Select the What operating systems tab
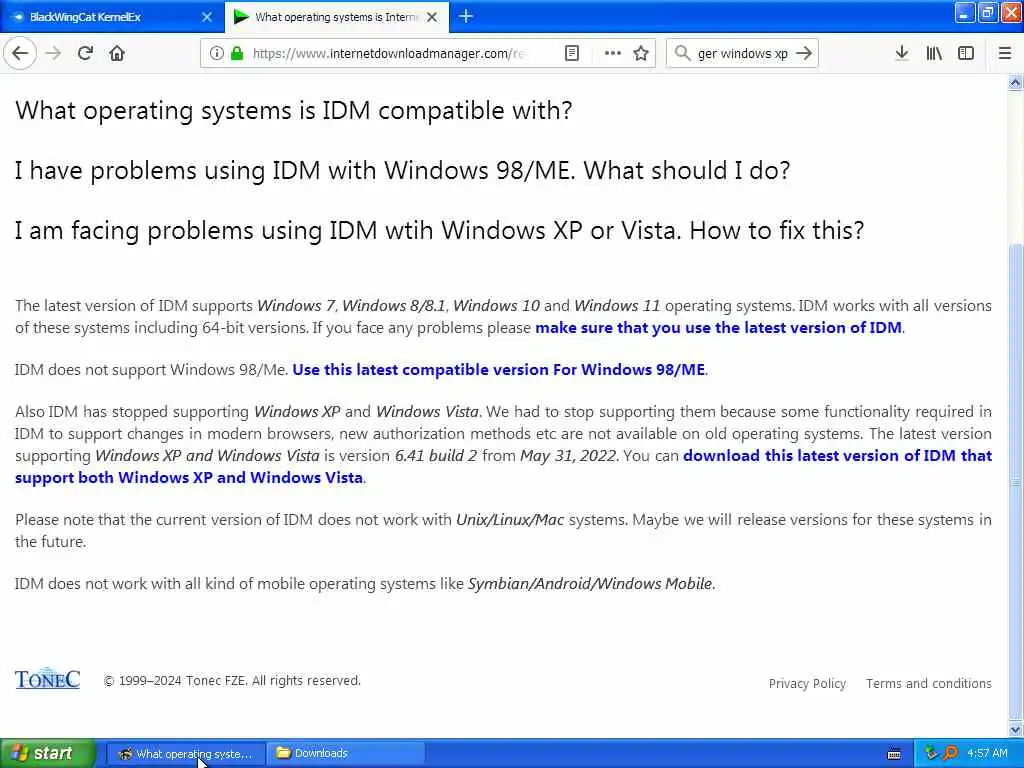Image resolution: width=1024 pixels, height=768 pixels. click(x=336, y=17)
